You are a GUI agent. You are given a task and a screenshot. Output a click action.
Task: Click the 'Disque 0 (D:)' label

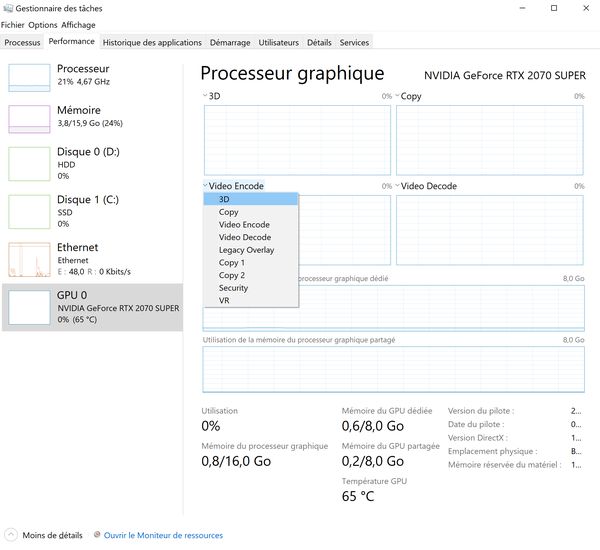[x=88, y=152]
